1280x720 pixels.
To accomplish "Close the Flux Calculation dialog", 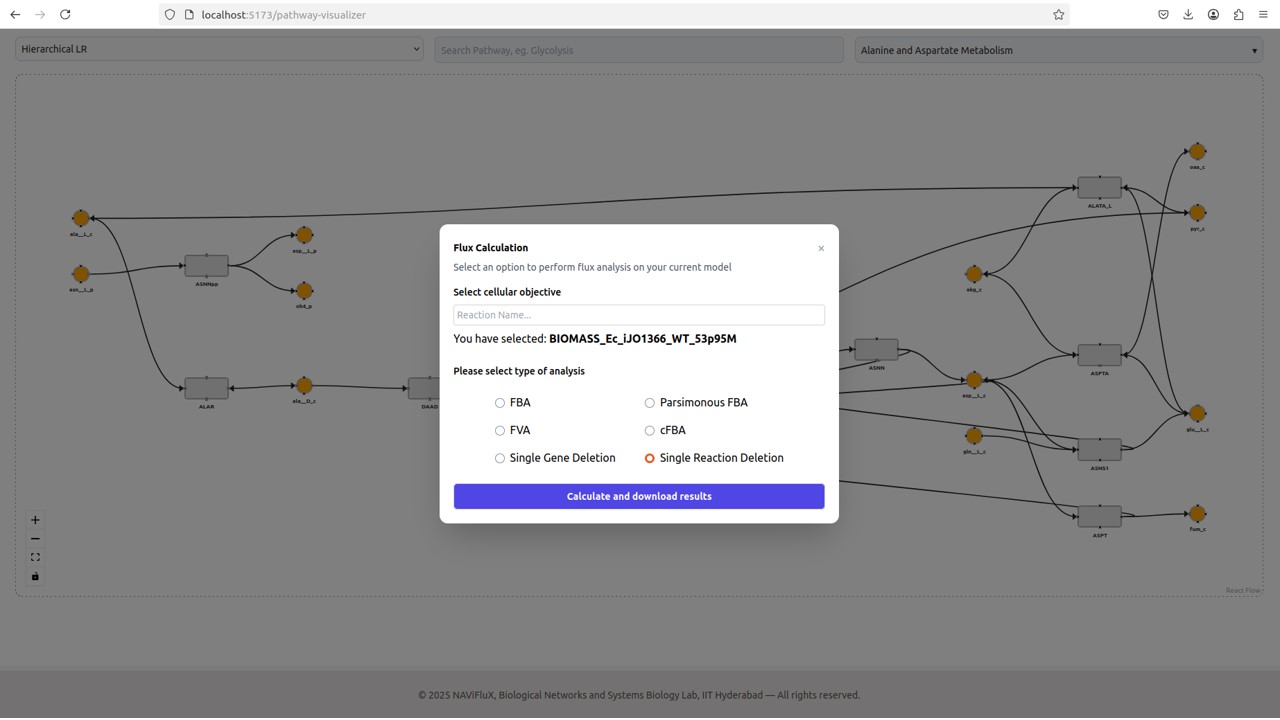I will [821, 249].
